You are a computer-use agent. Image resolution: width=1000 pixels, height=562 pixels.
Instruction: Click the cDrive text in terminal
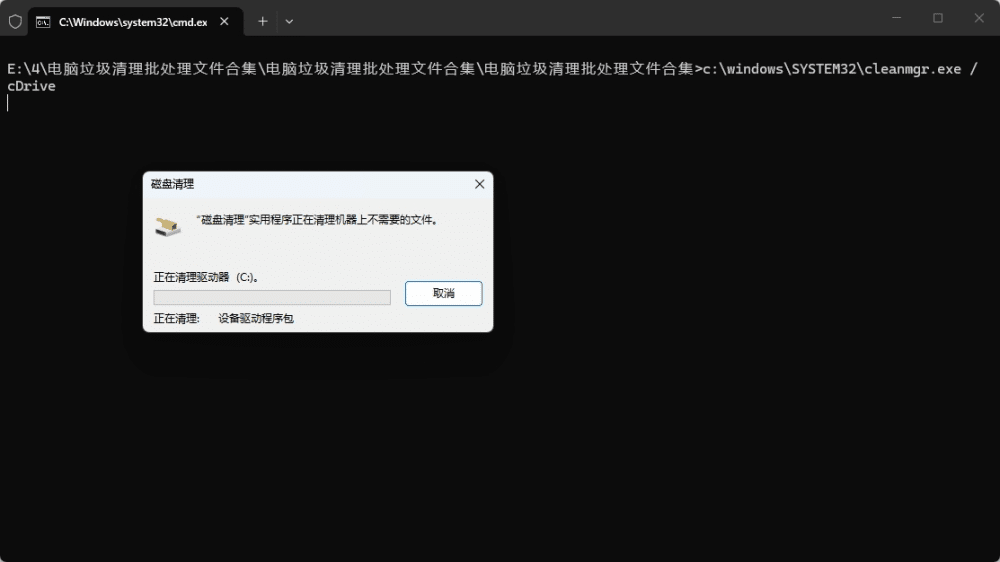pyautogui.click(x=31, y=86)
